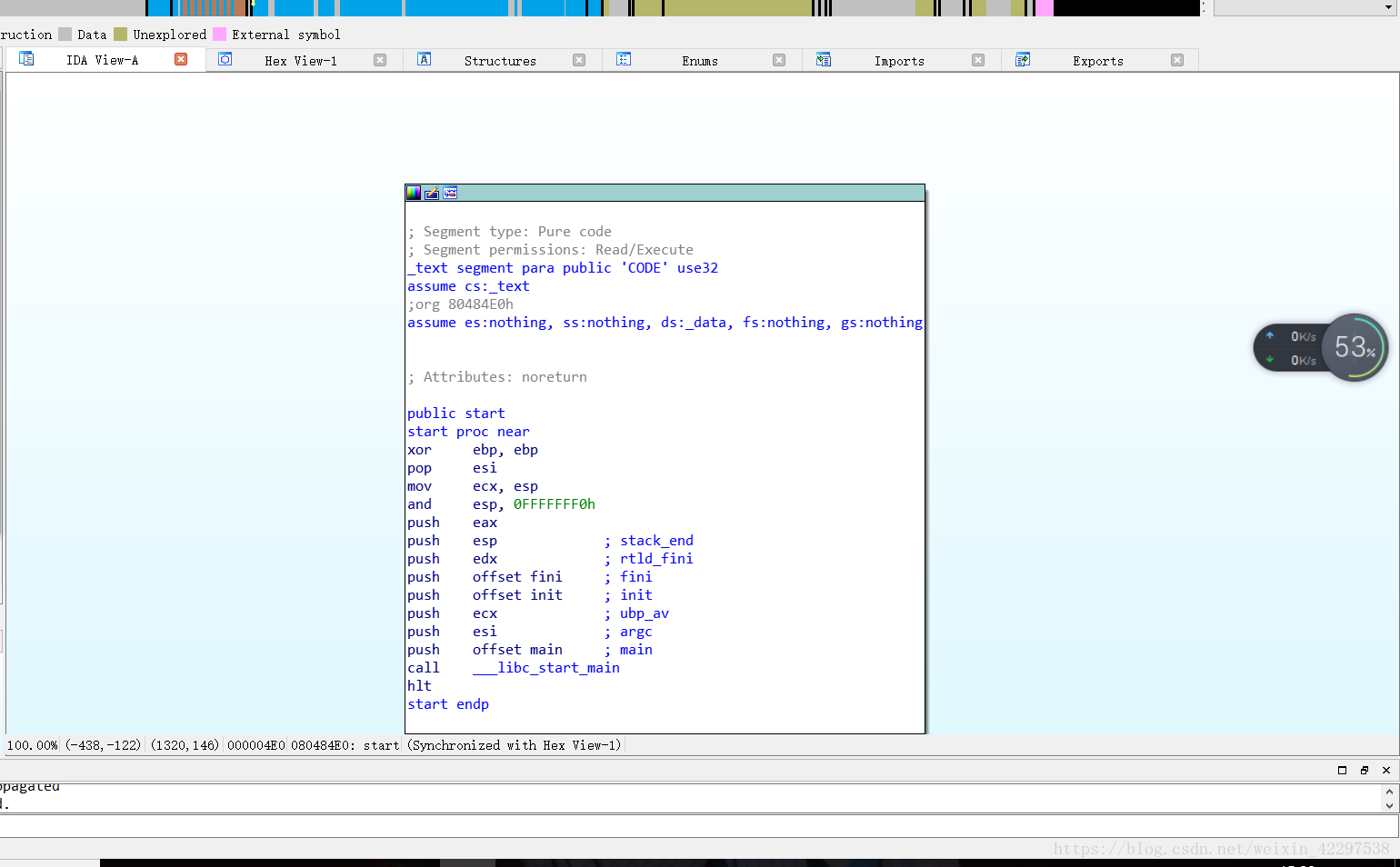This screenshot has width=1400, height=867.
Task: Set node color on graph block header
Action: [414, 193]
